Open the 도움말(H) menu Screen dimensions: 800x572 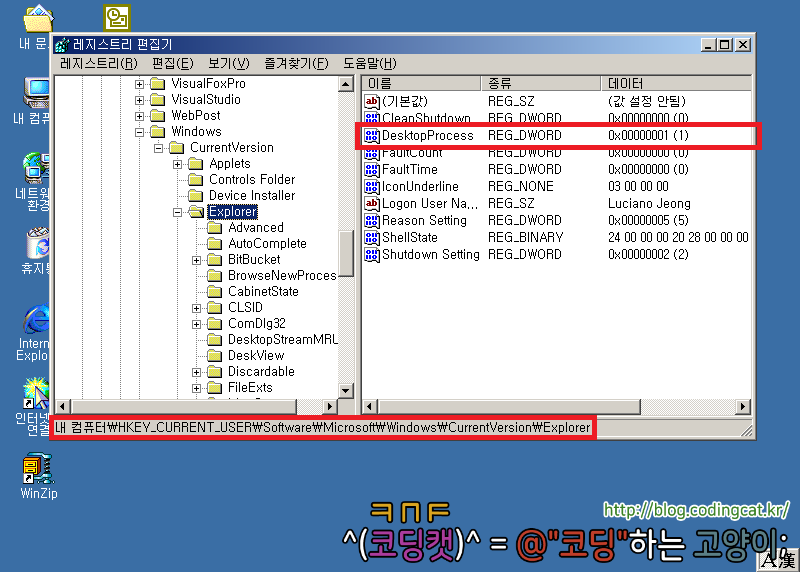pos(369,63)
